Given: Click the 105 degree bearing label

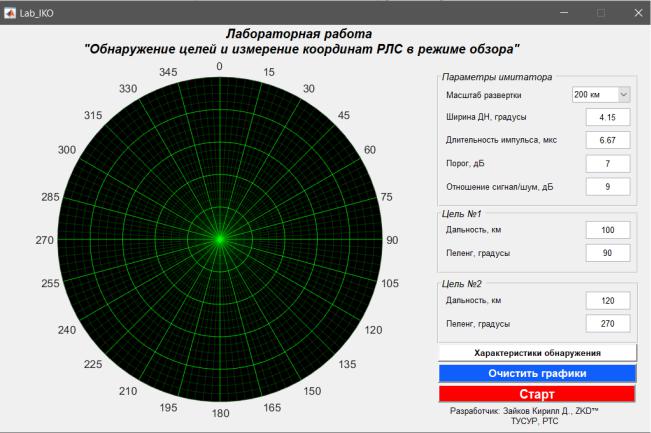Looking at the screenshot, I should pos(390,283).
